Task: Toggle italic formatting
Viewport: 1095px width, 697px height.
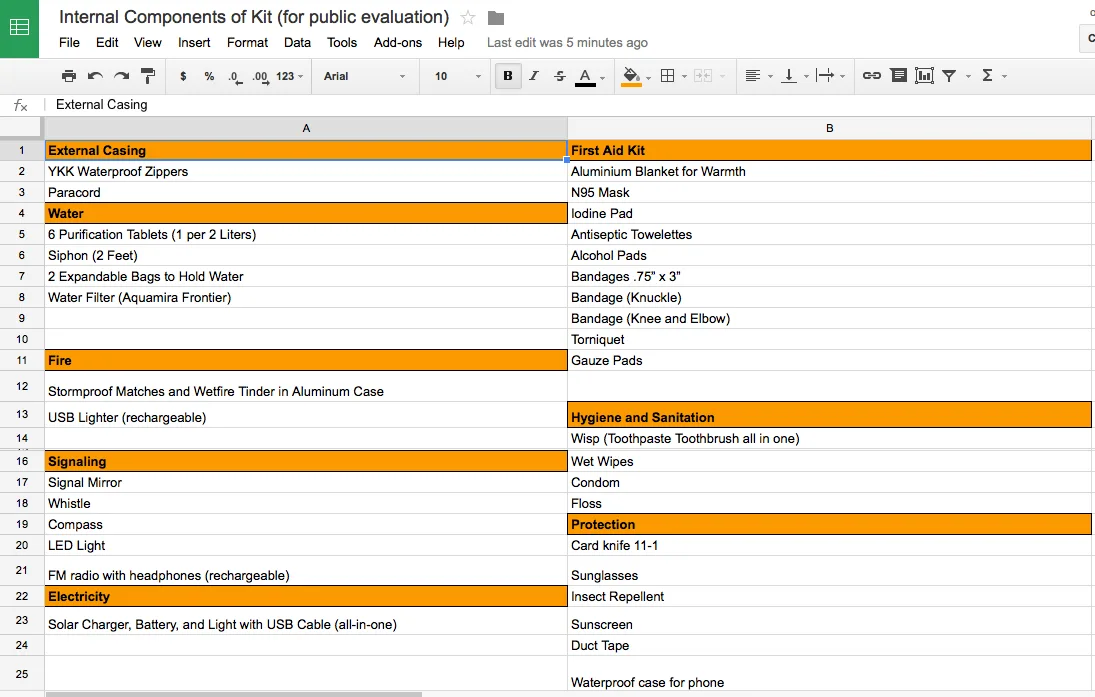Action: pyautogui.click(x=534, y=76)
